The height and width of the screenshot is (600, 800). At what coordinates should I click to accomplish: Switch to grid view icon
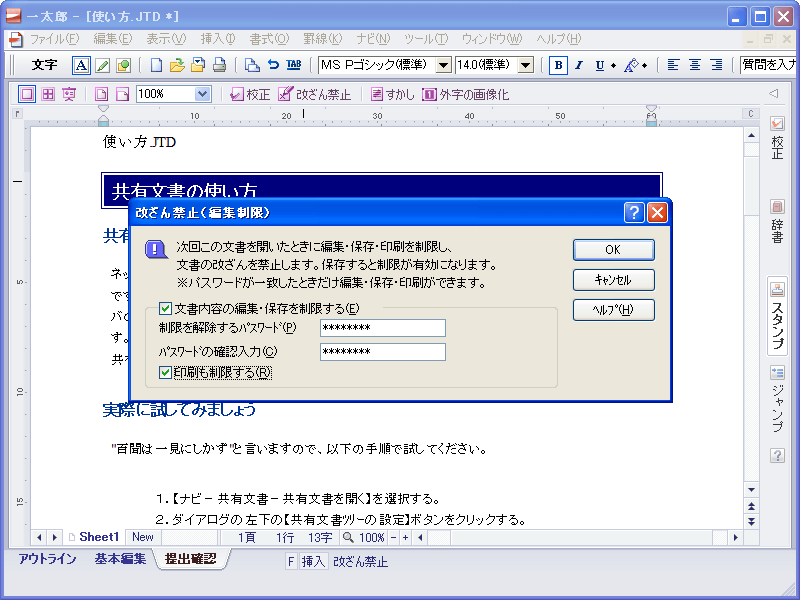click(48, 94)
